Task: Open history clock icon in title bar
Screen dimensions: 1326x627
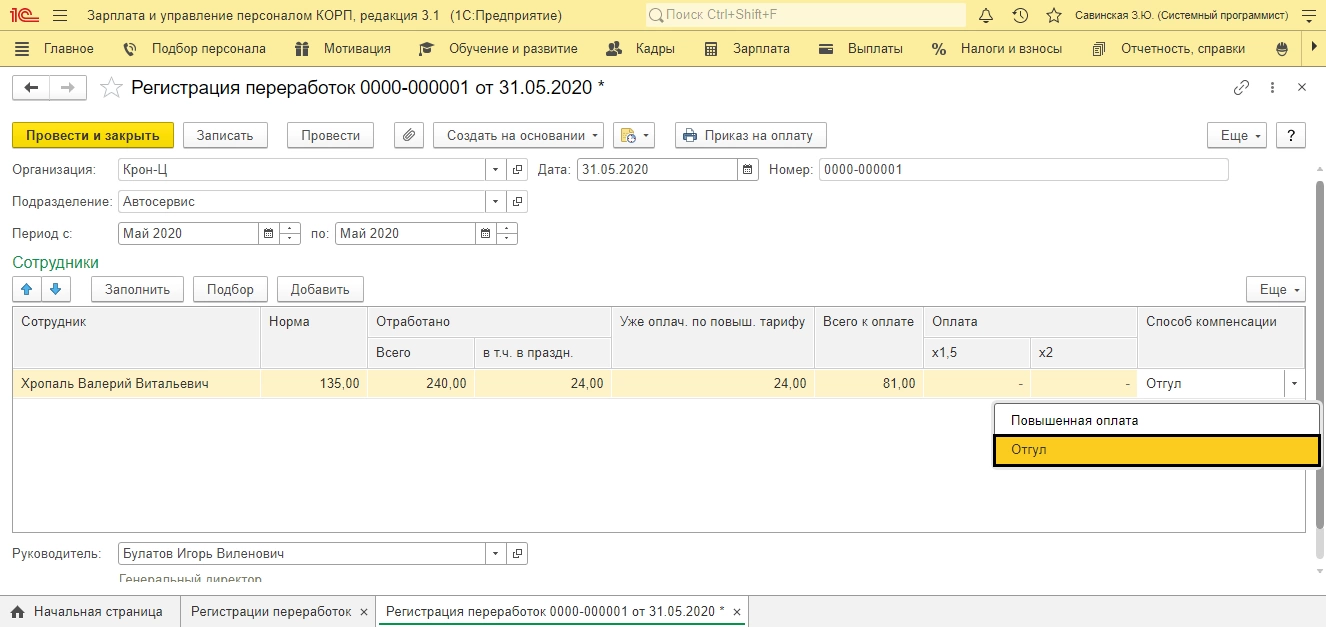Action: pyautogui.click(x=1020, y=16)
